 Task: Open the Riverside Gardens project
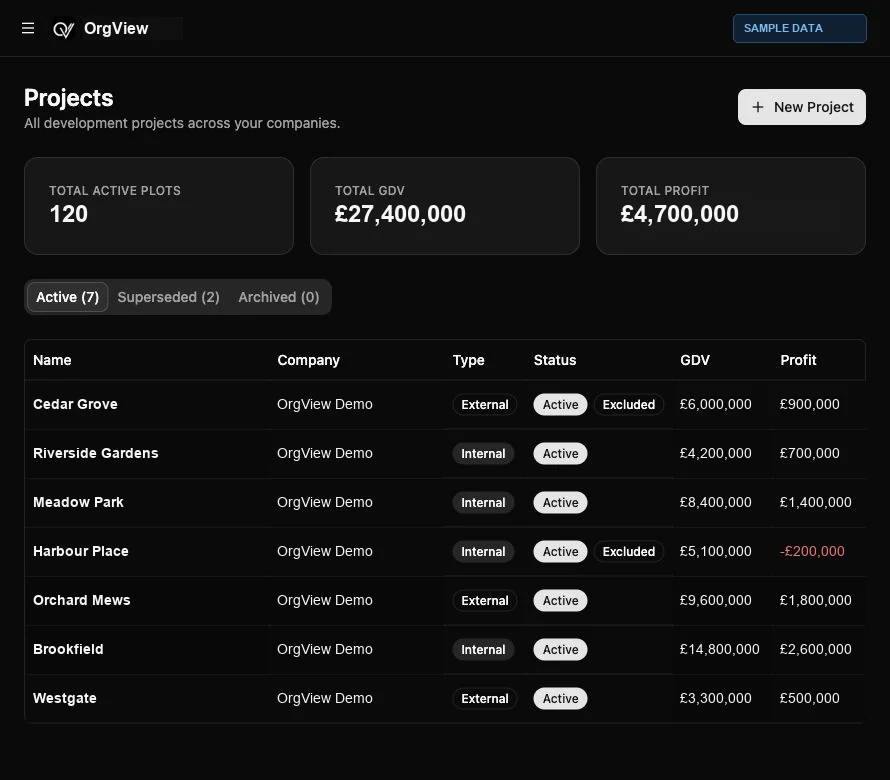[96, 453]
